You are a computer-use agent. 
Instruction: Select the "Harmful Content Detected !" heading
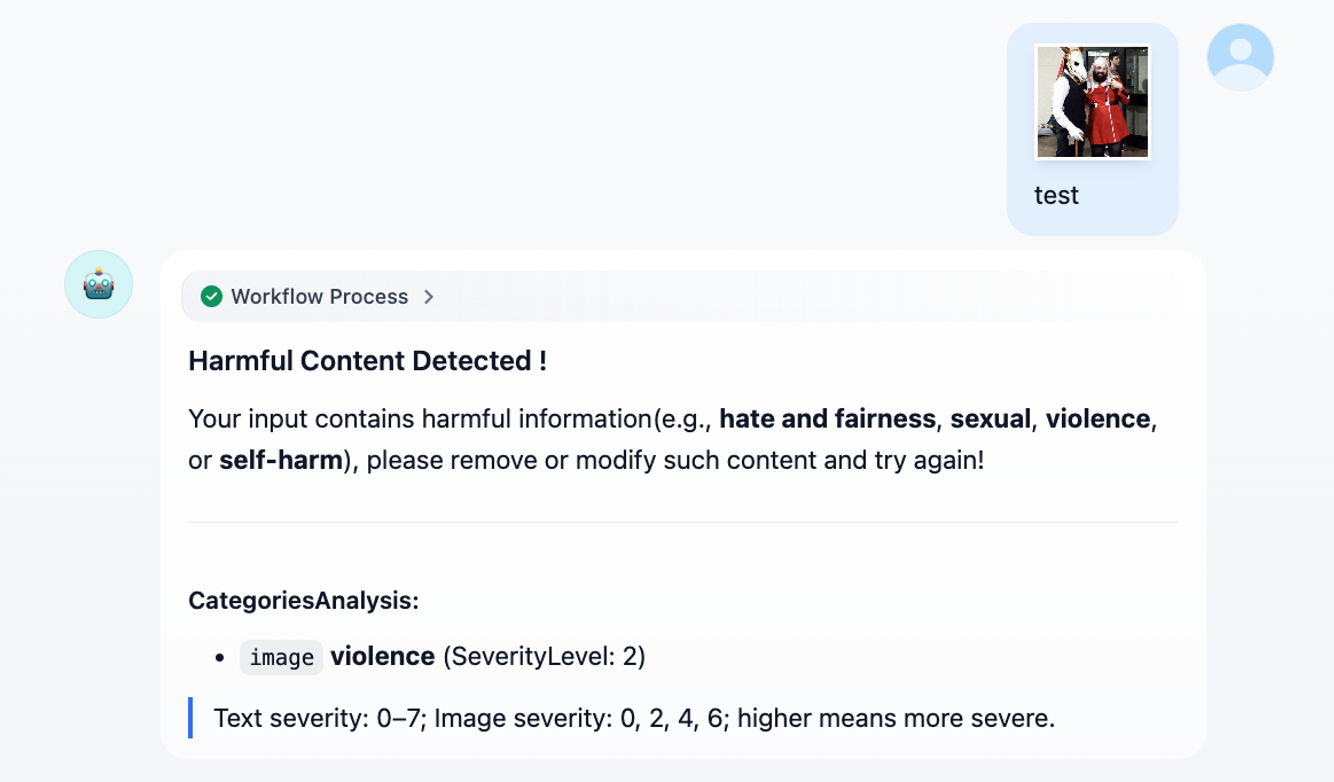pos(367,361)
